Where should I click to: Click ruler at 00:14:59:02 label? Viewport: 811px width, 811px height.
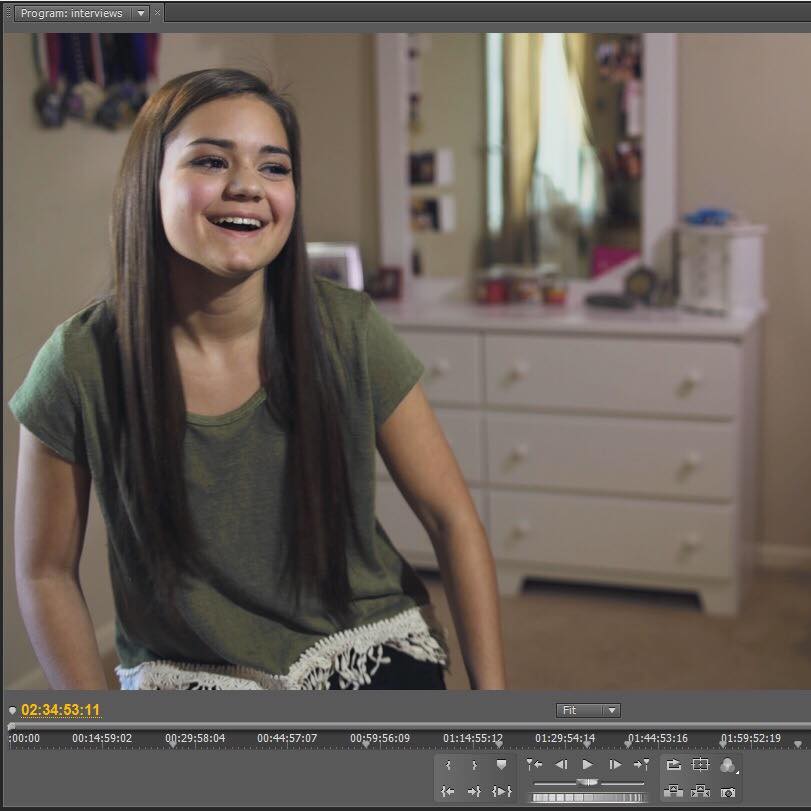[x=102, y=738]
